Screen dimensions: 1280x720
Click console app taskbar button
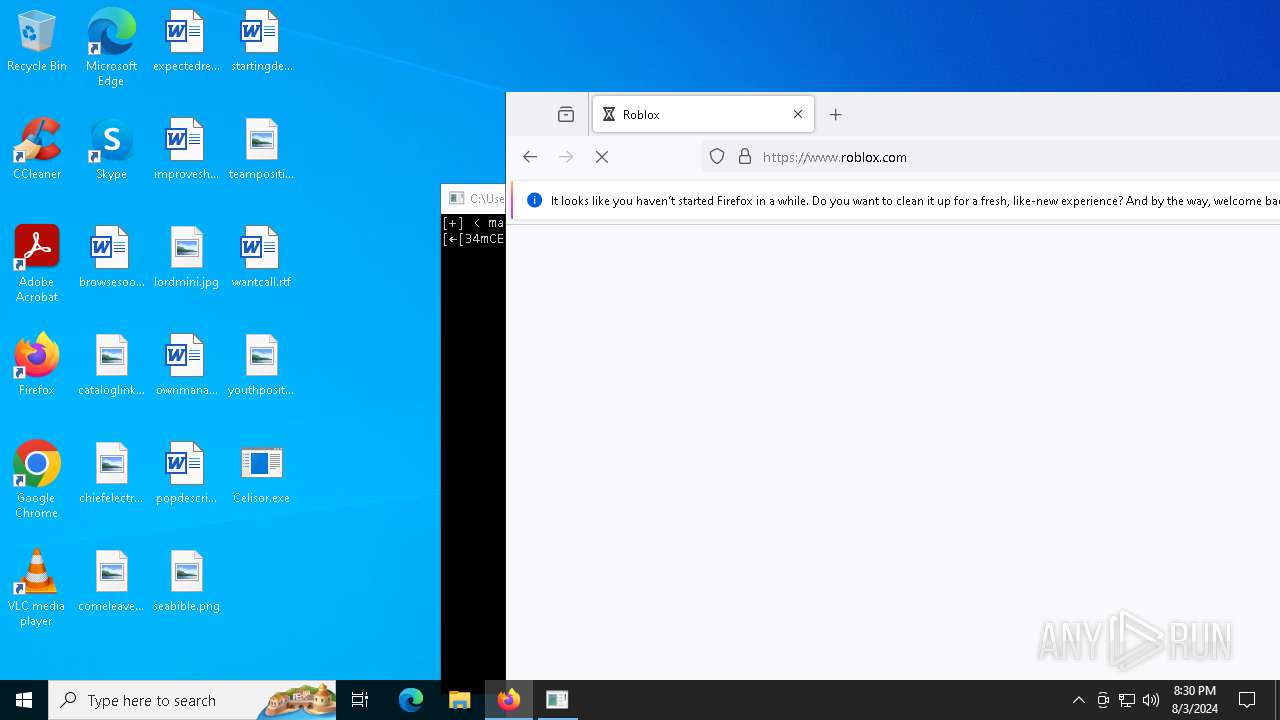pyautogui.click(x=558, y=700)
